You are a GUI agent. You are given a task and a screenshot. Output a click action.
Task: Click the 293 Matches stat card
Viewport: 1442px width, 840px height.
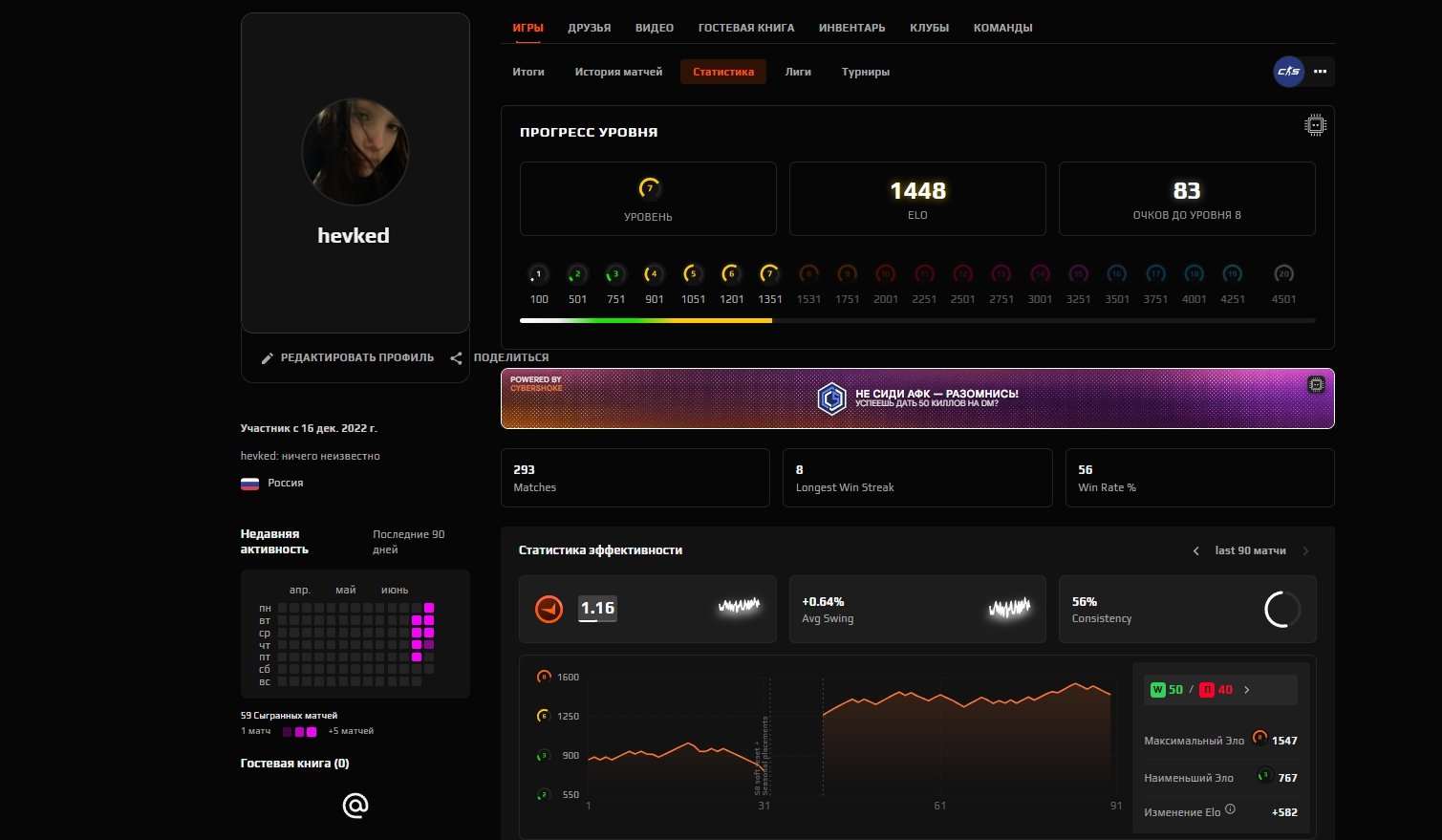pyautogui.click(x=635, y=478)
